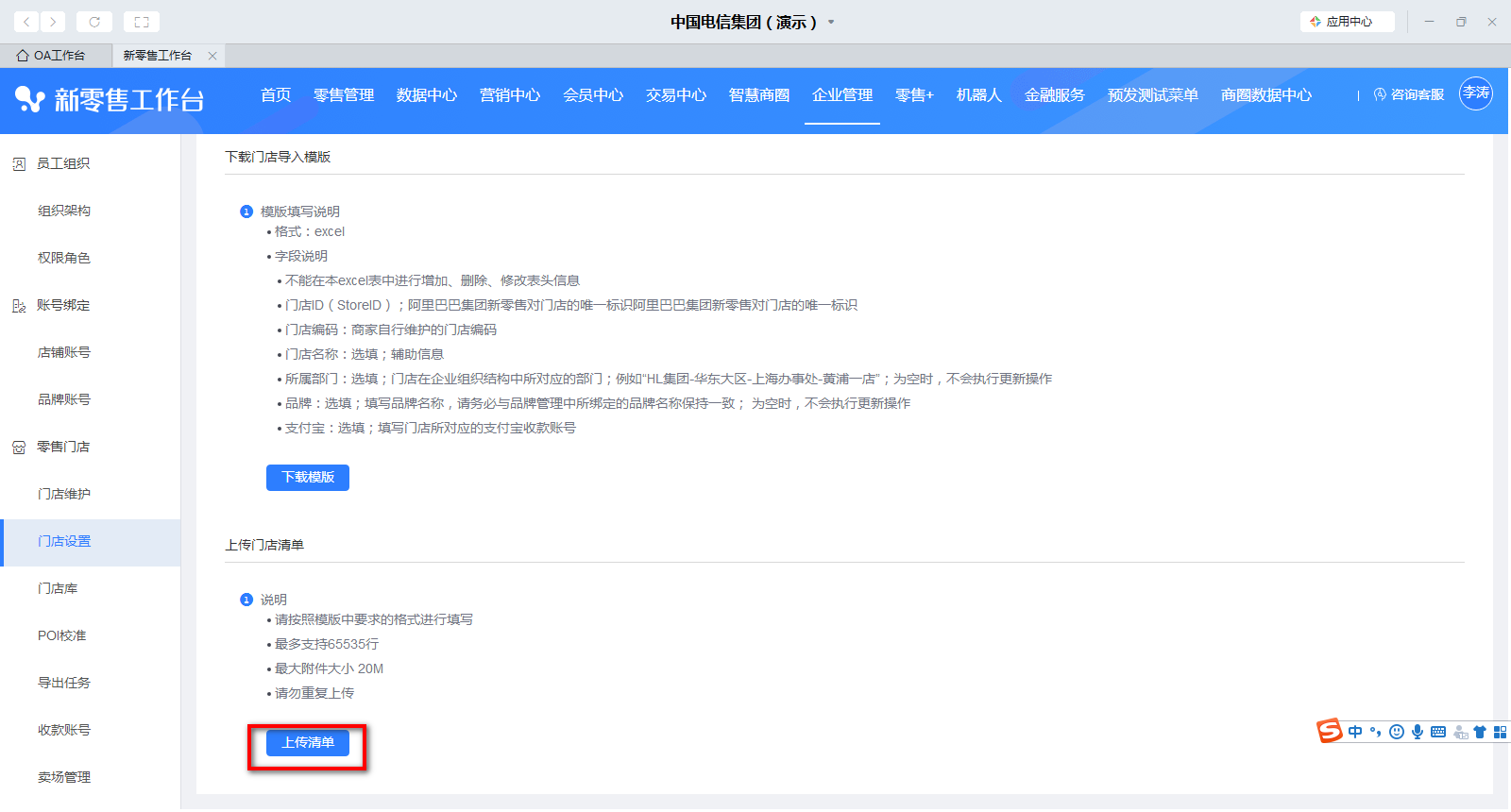Open the emoji face icon in input toolbar
This screenshot has height=812, width=1511.
[1397, 732]
